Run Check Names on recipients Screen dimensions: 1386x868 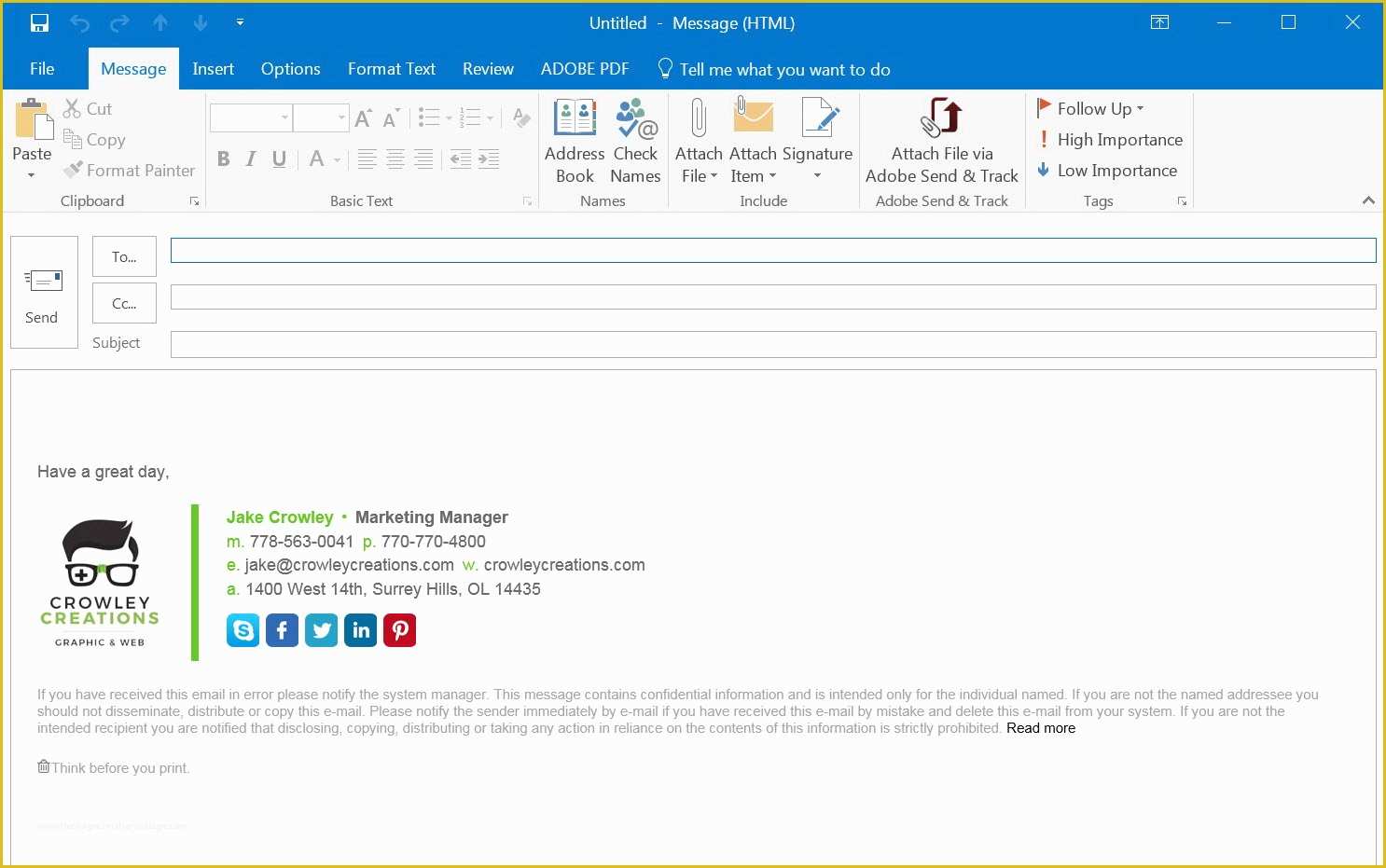coord(635,140)
